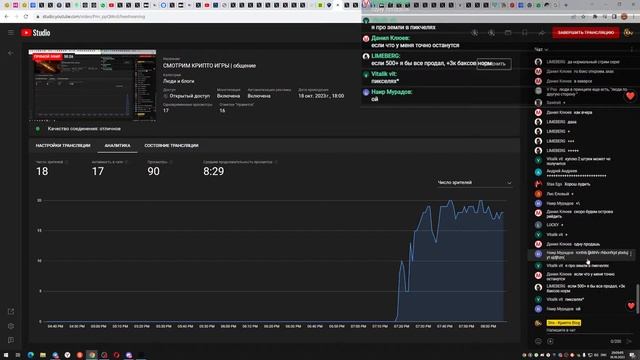Screen dimensions: 640x360
Task: Click the chat scrollbar thumb
Action: (x=637, y=298)
